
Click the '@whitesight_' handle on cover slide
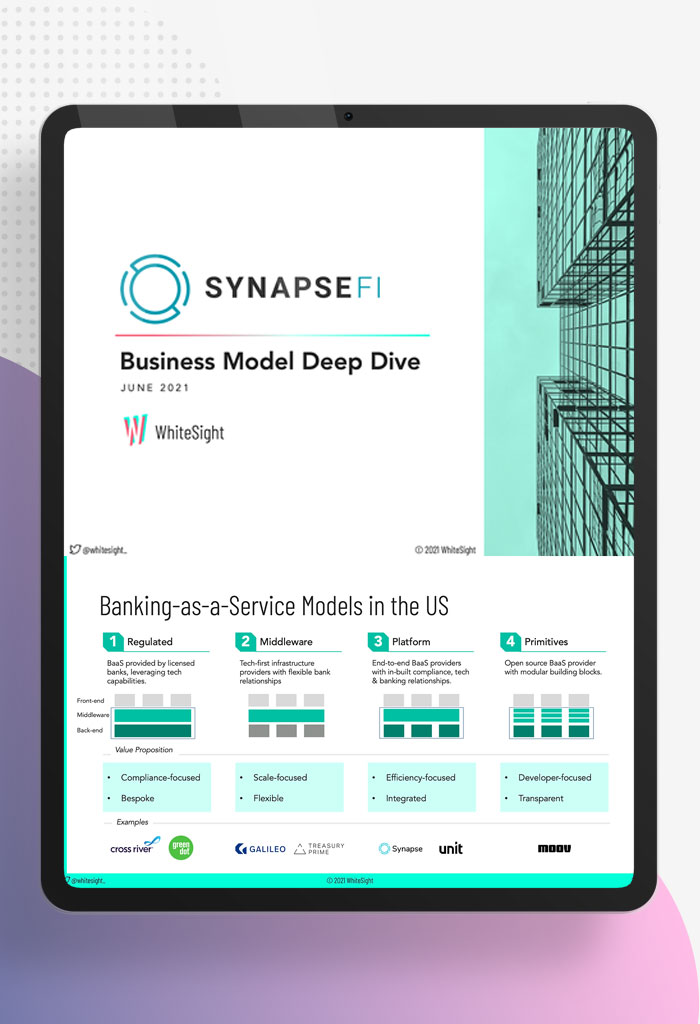(x=104, y=550)
